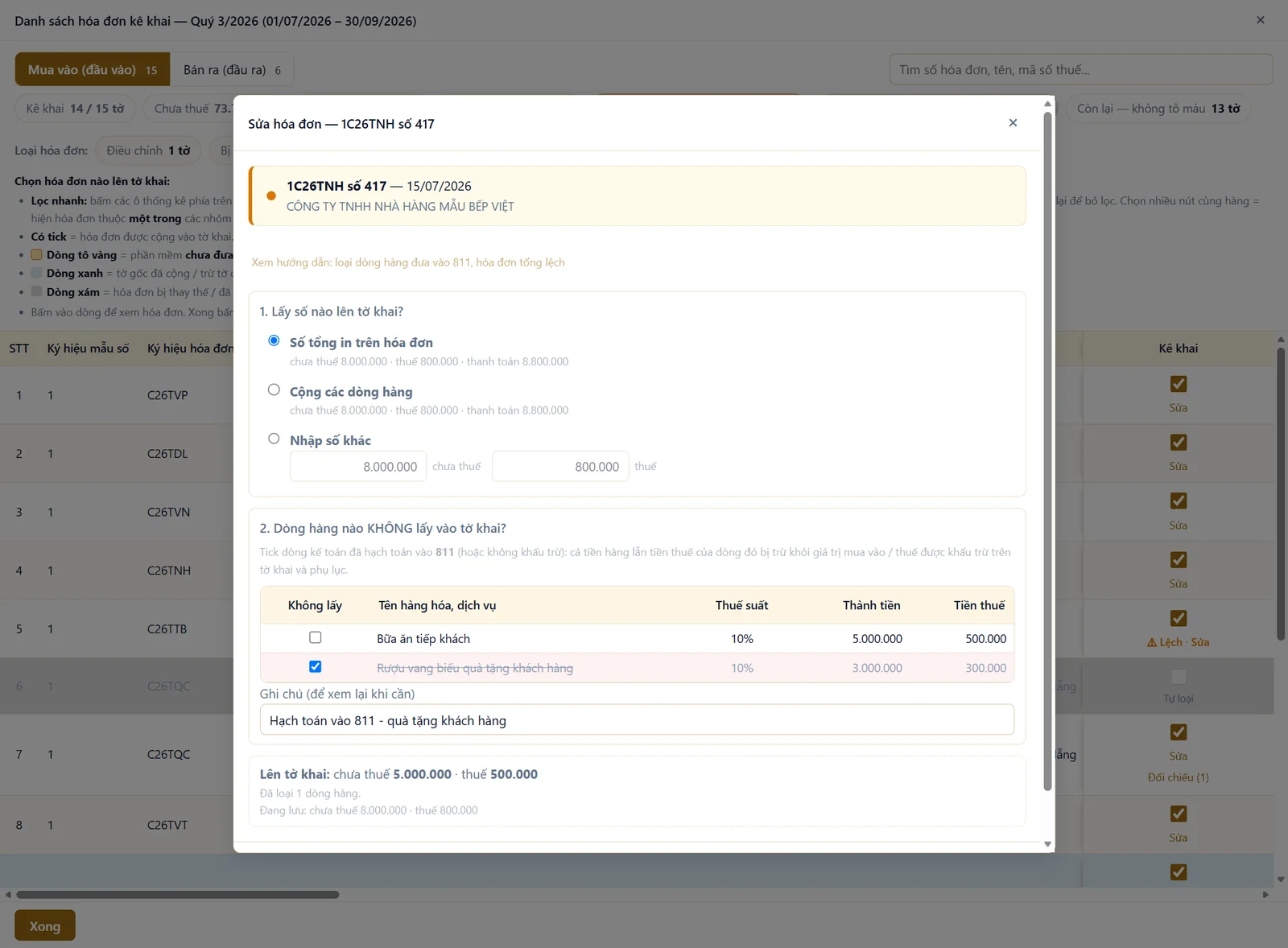Uncheck Kê khai checkbox for row C26TVP
1288x948 pixels.
(x=1179, y=384)
